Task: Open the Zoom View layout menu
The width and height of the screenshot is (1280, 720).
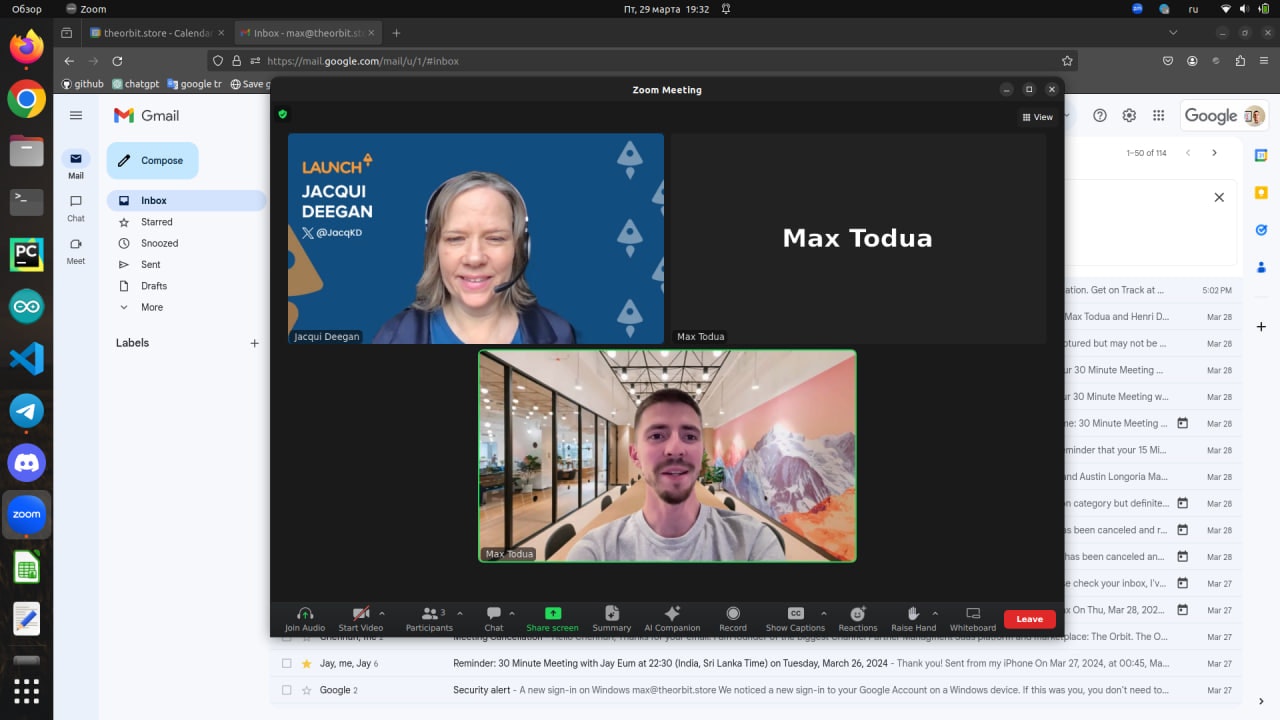Action: click(x=1037, y=117)
